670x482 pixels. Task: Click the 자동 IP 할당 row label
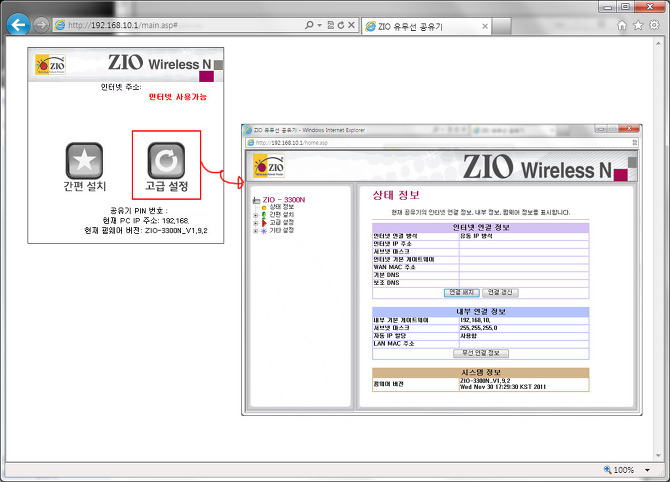pyautogui.click(x=390, y=336)
